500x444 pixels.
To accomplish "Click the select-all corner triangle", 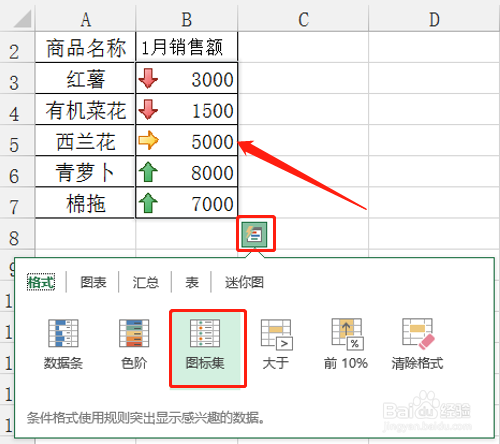I will click(x=21, y=19).
